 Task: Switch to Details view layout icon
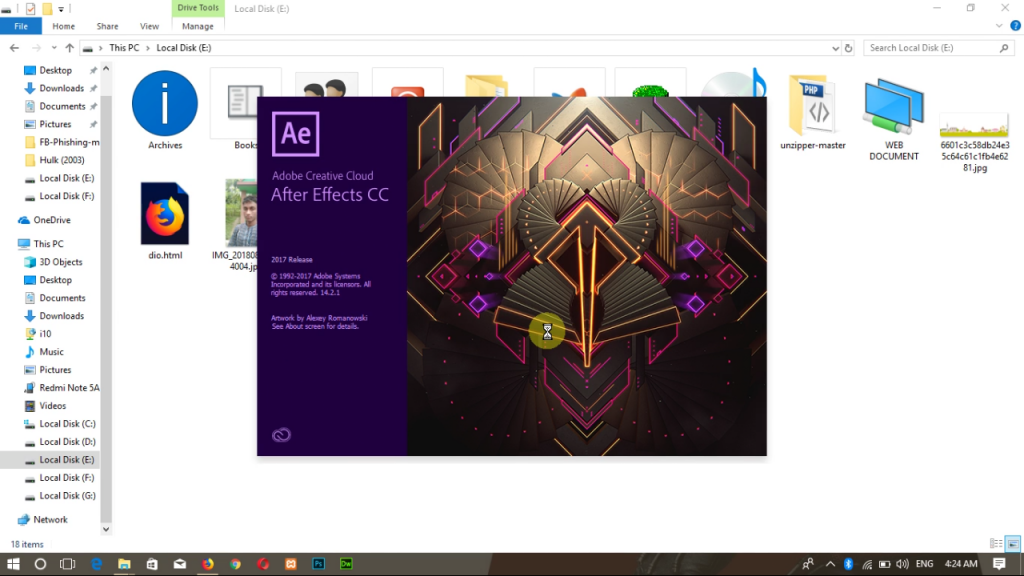click(995, 543)
